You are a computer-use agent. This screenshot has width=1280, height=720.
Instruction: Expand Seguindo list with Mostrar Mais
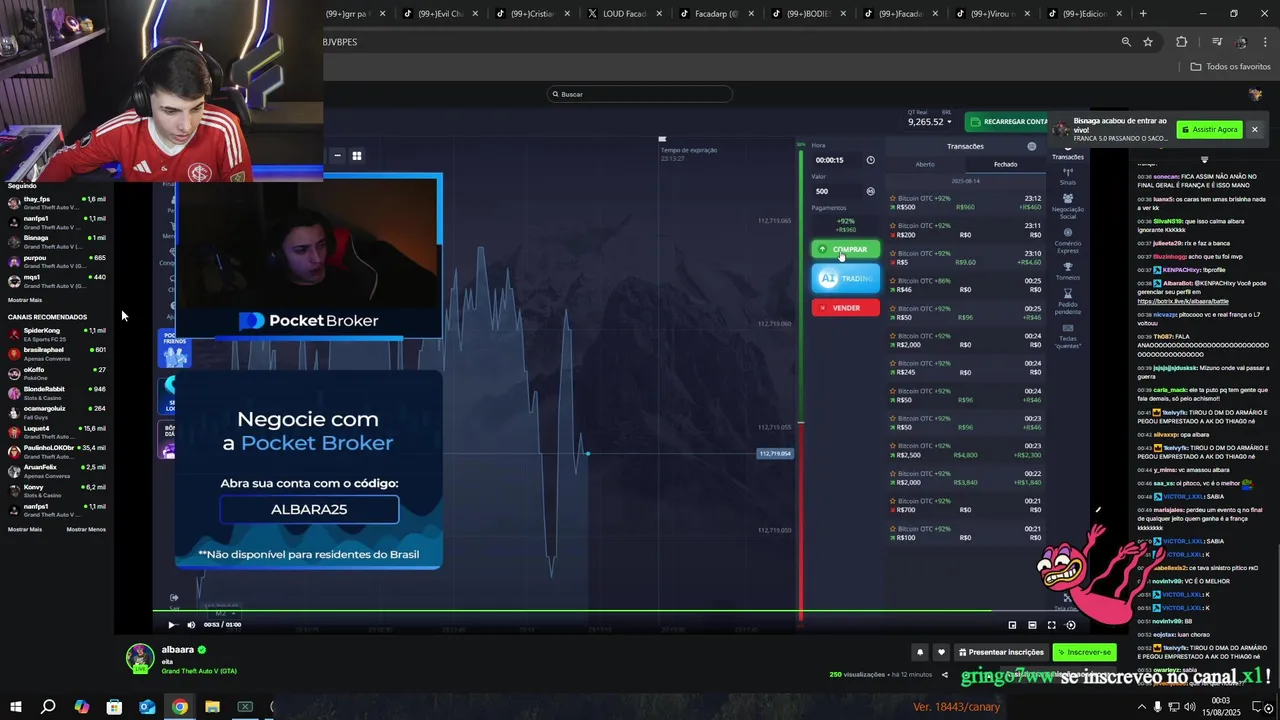[25, 300]
